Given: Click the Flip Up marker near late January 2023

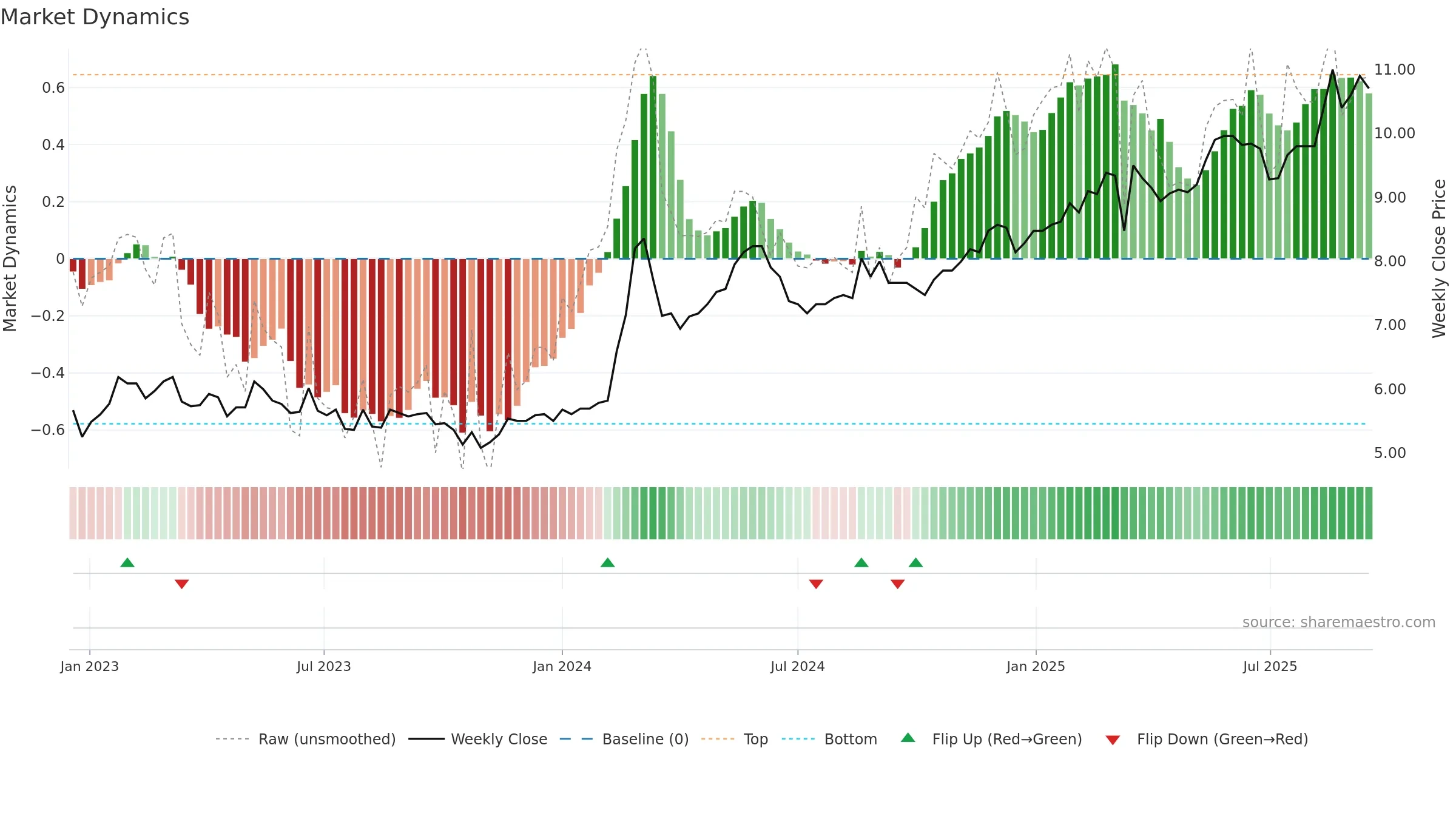Looking at the screenshot, I should click(x=127, y=563).
